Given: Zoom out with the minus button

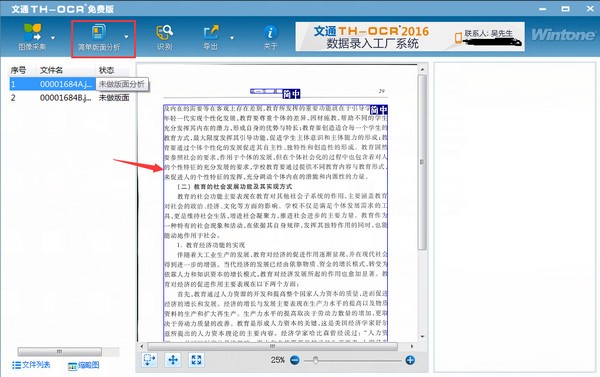Looking at the screenshot, I should 295,360.
